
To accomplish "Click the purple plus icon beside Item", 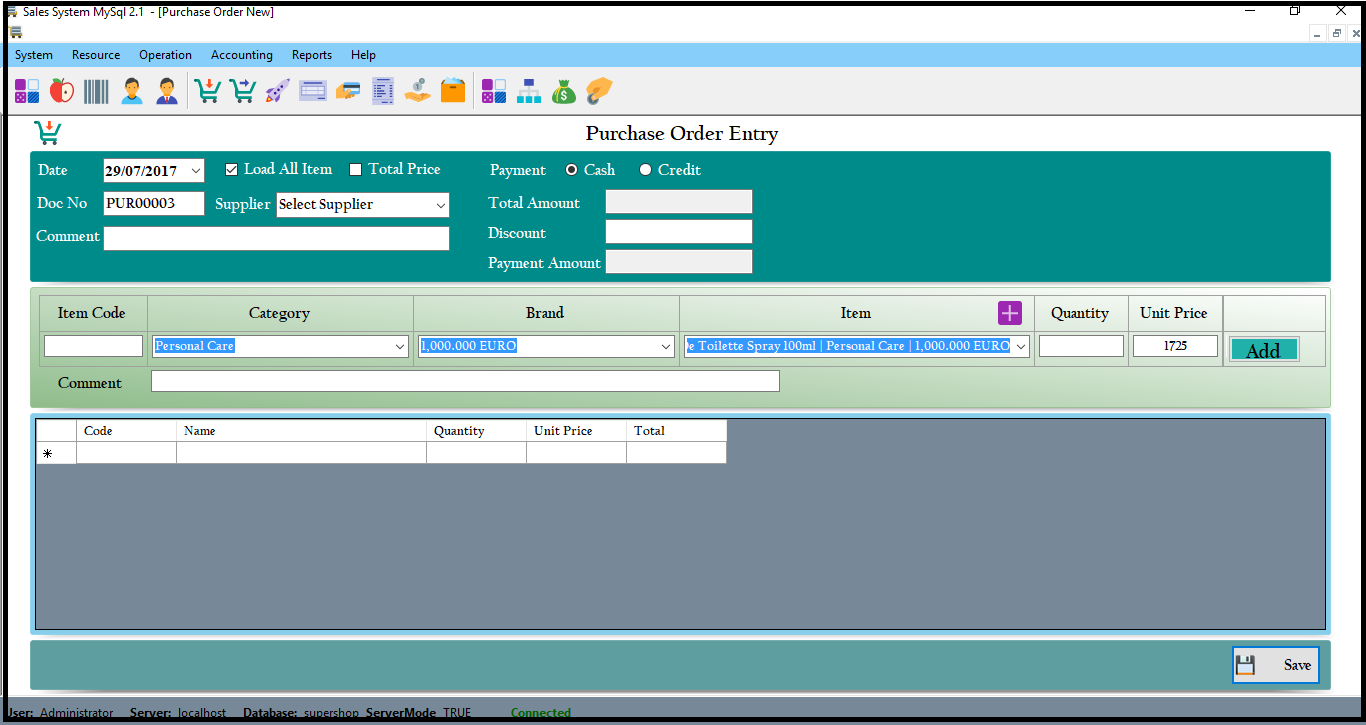I will point(1010,313).
